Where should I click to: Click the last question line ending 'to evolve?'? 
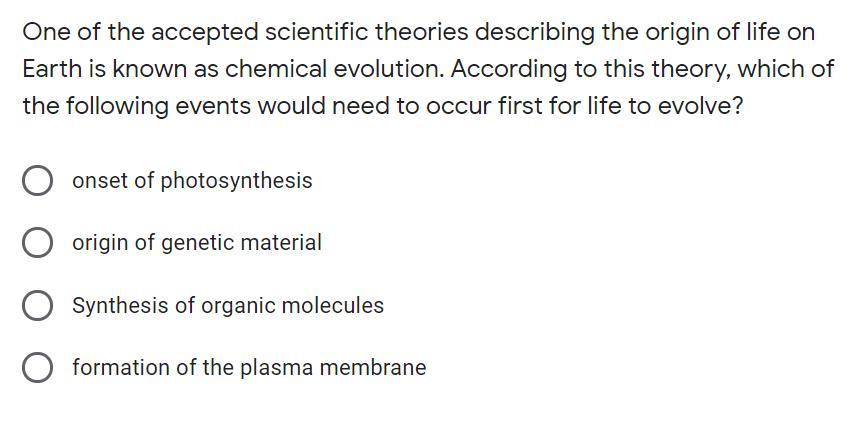point(383,106)
